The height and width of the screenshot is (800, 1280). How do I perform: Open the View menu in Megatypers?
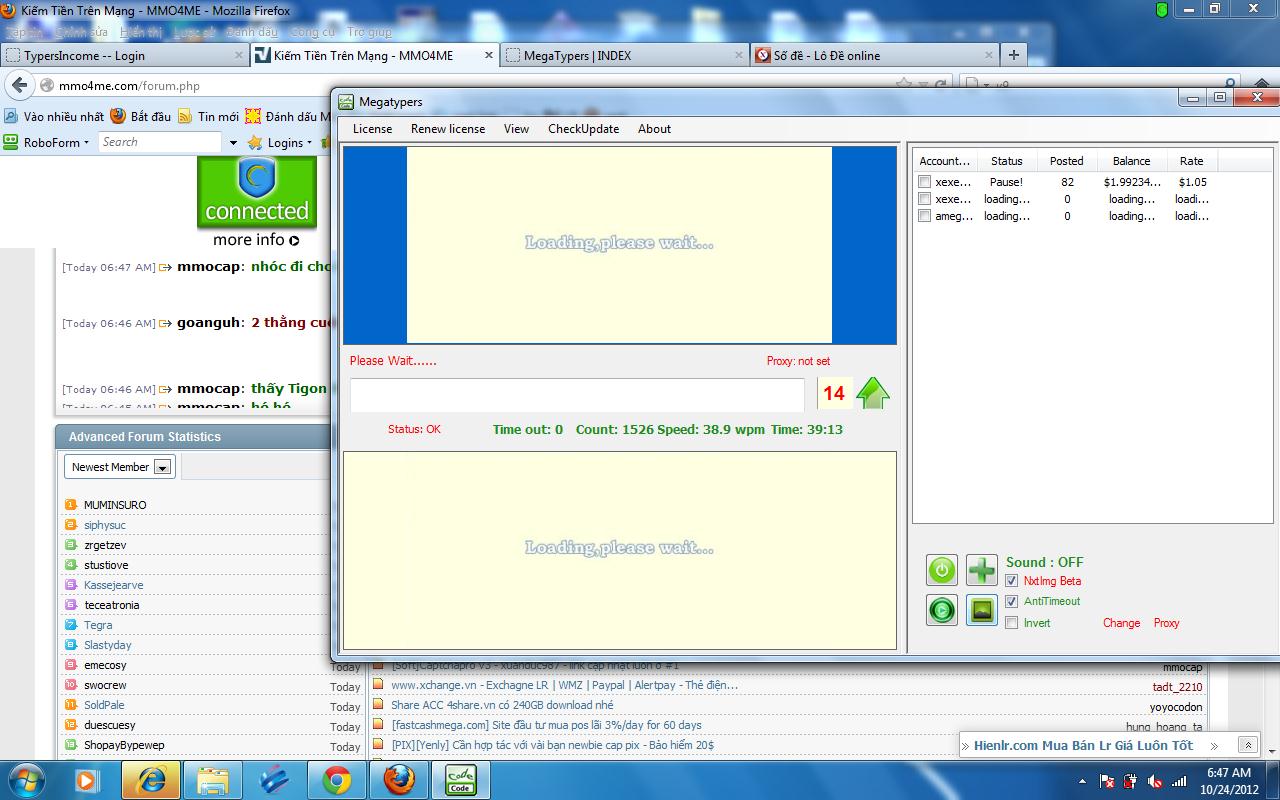click(x=516, y=129)
